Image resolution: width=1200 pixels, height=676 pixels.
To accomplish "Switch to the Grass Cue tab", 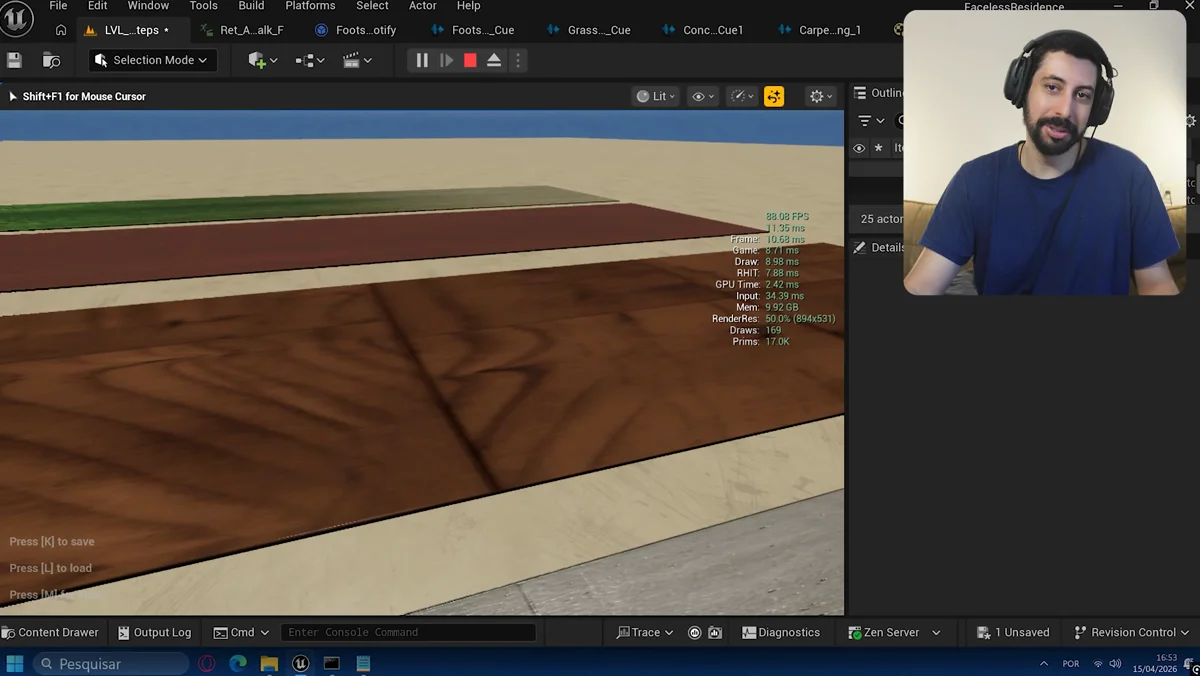I will (598, 30).
